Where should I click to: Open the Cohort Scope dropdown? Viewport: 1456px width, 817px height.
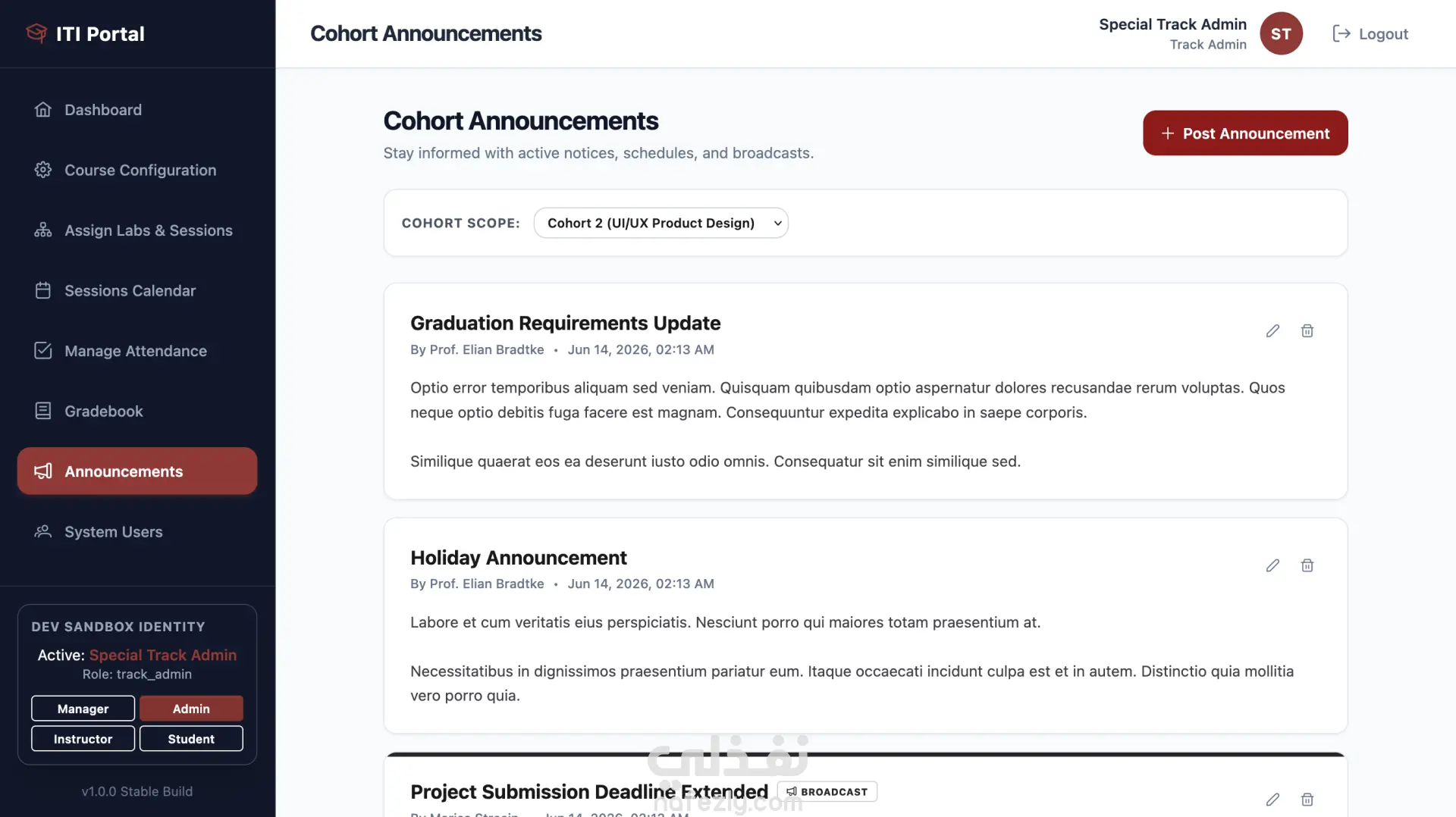661,223
